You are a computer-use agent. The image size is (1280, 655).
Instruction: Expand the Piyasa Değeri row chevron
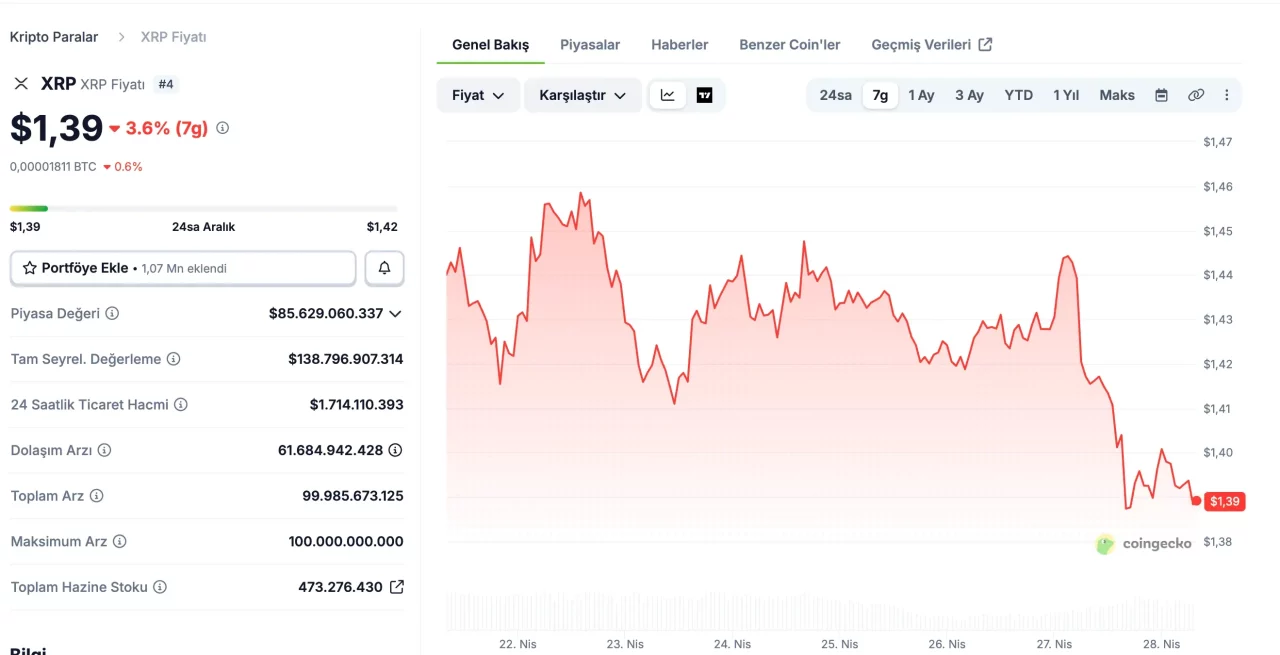(x=395, y=313)
